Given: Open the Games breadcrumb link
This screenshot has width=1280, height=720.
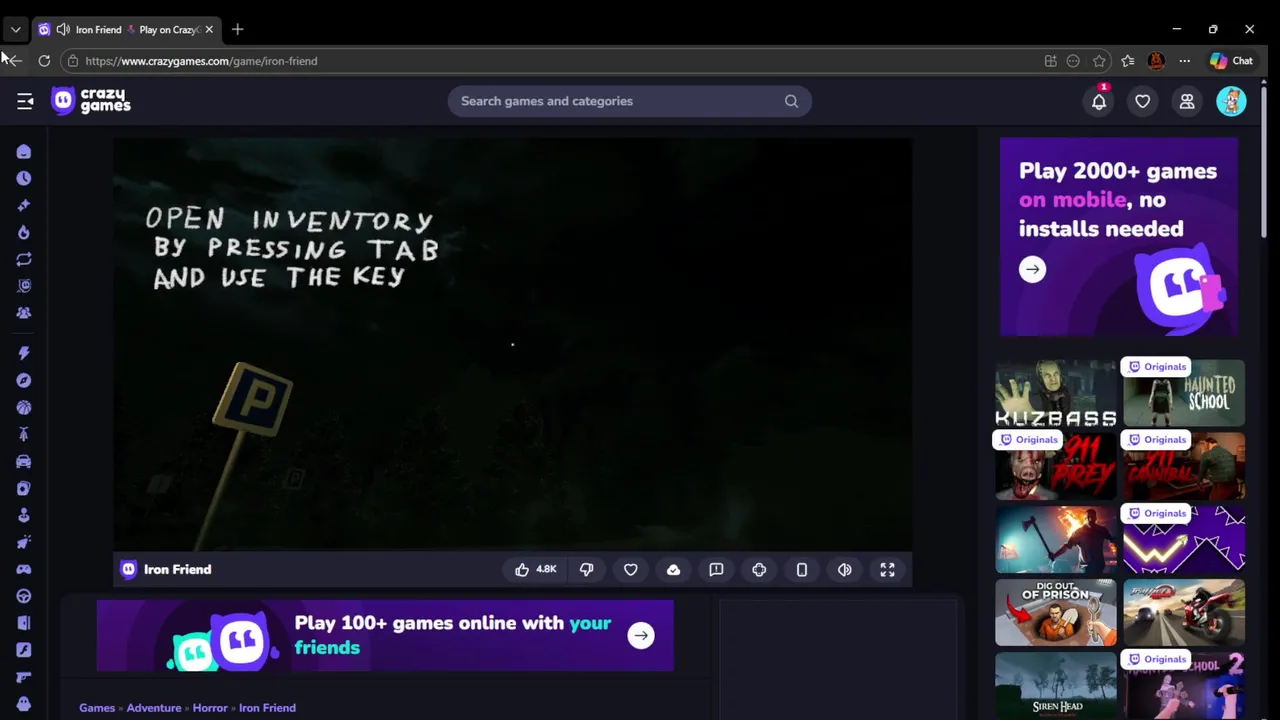Looking at the screenshot, I should [x=97, y=708].
